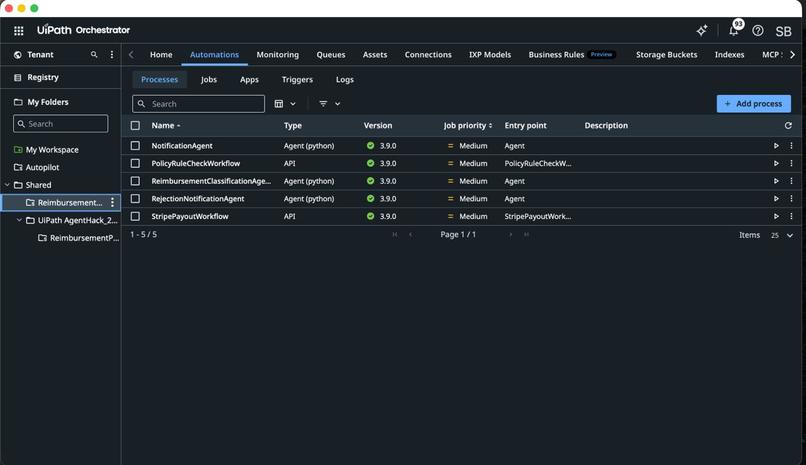The width and height of the screenshot is (806, 465).
Task: Open the Reimbursement folder options menu
Action: (x=112, y=202)
